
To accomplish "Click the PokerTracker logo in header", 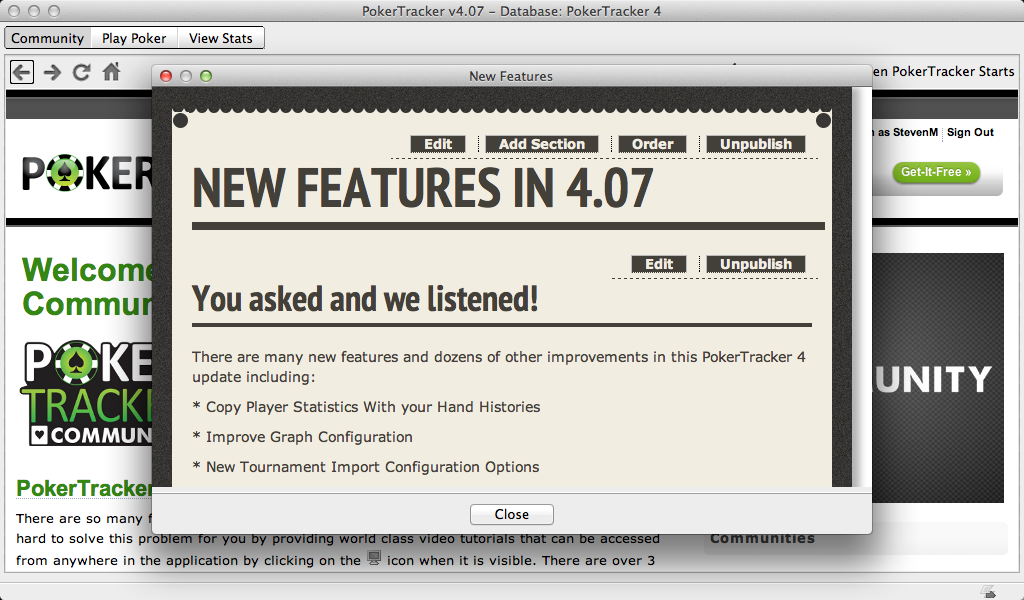I will tap(87, 173).
